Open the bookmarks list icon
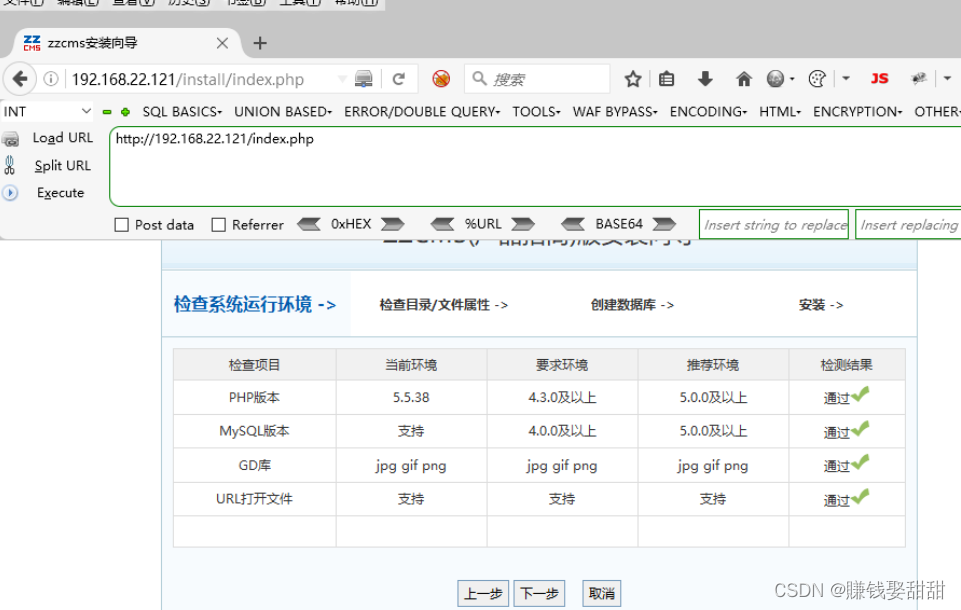This screenshot has height=610, width=961. 666,78
